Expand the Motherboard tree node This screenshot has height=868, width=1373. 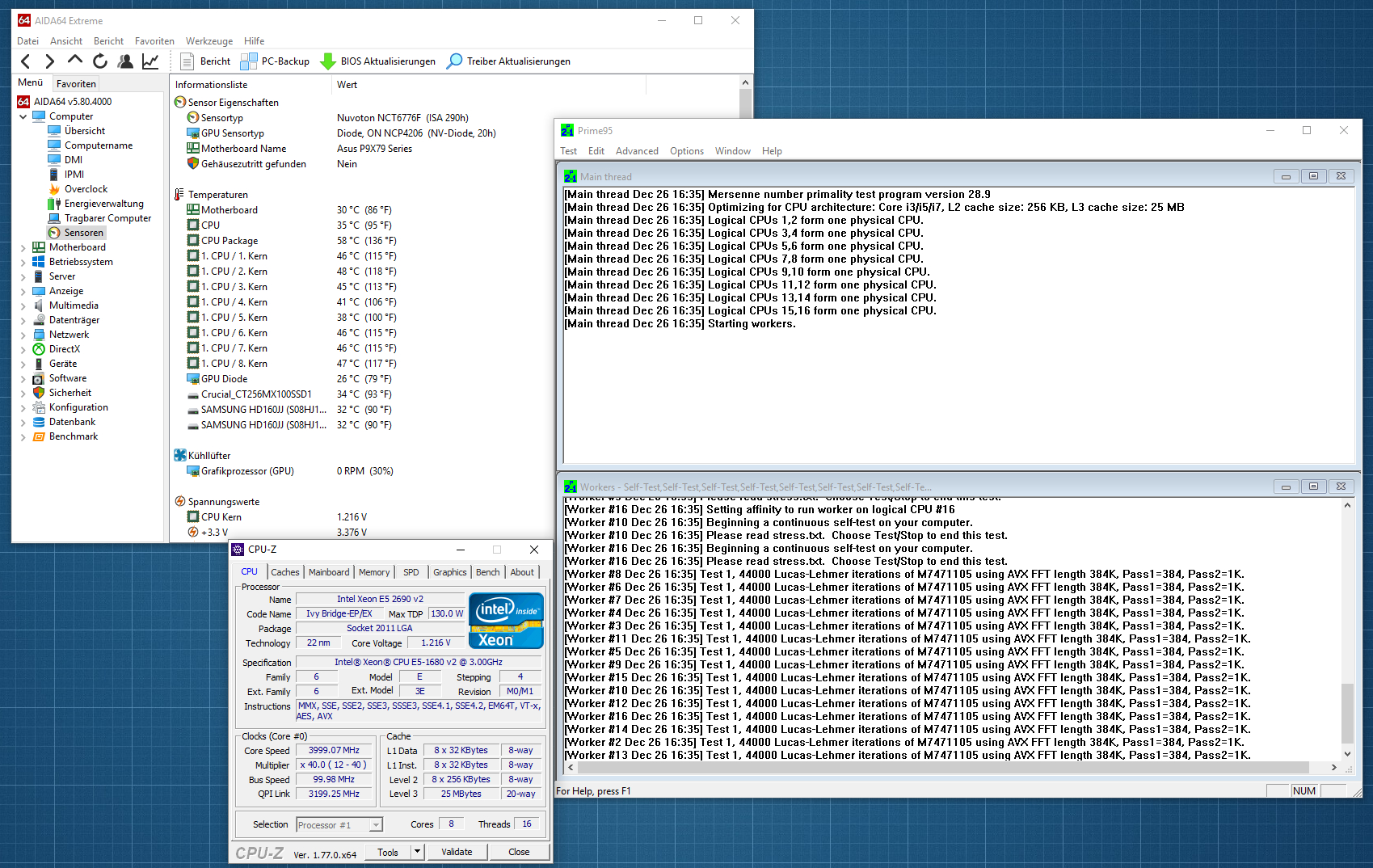pos(23,247)
